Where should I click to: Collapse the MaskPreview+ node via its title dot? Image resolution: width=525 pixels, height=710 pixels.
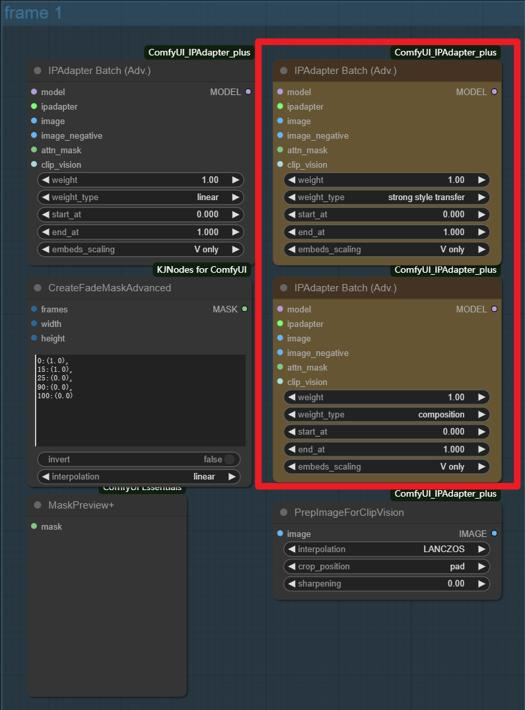pyautogui.click(x=38, y=505)
